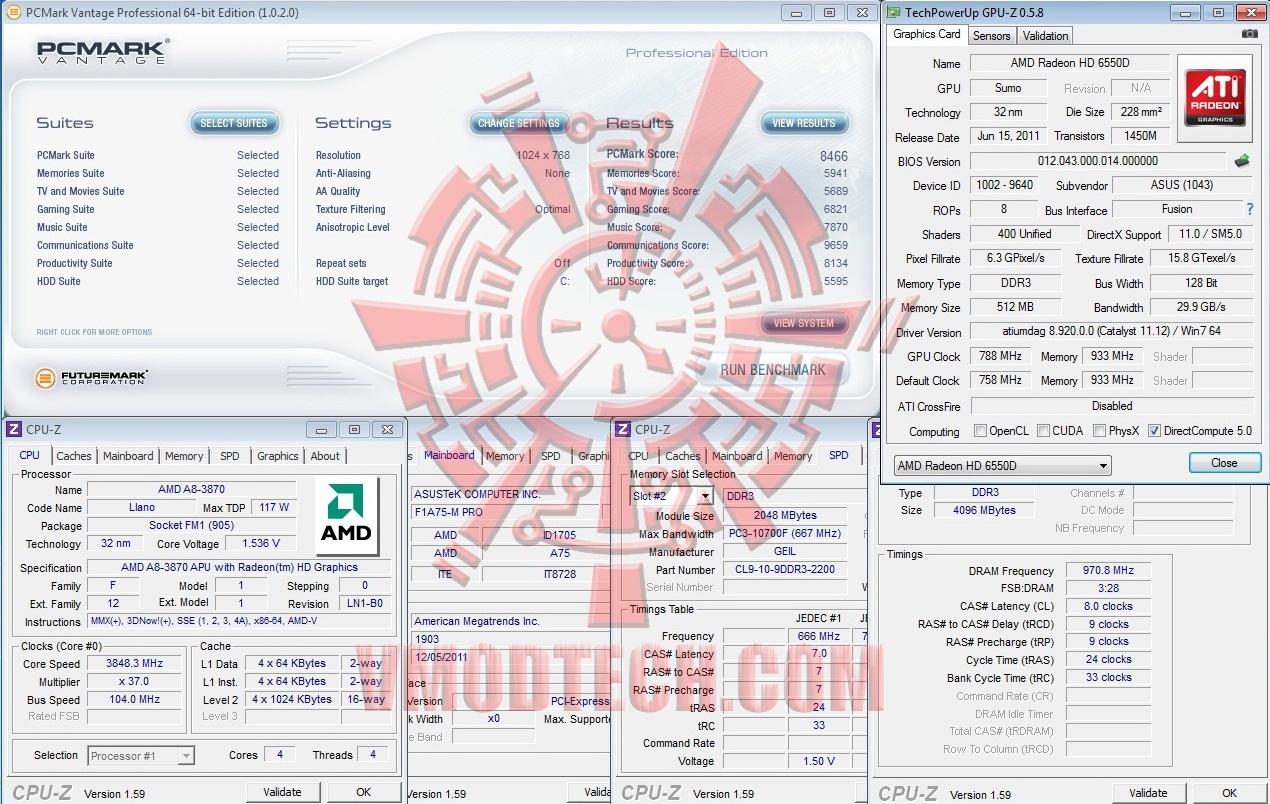Click OK in the leftmost CPU-Z window
Screen dimensions: 1270x804
(x=363, y=792)
